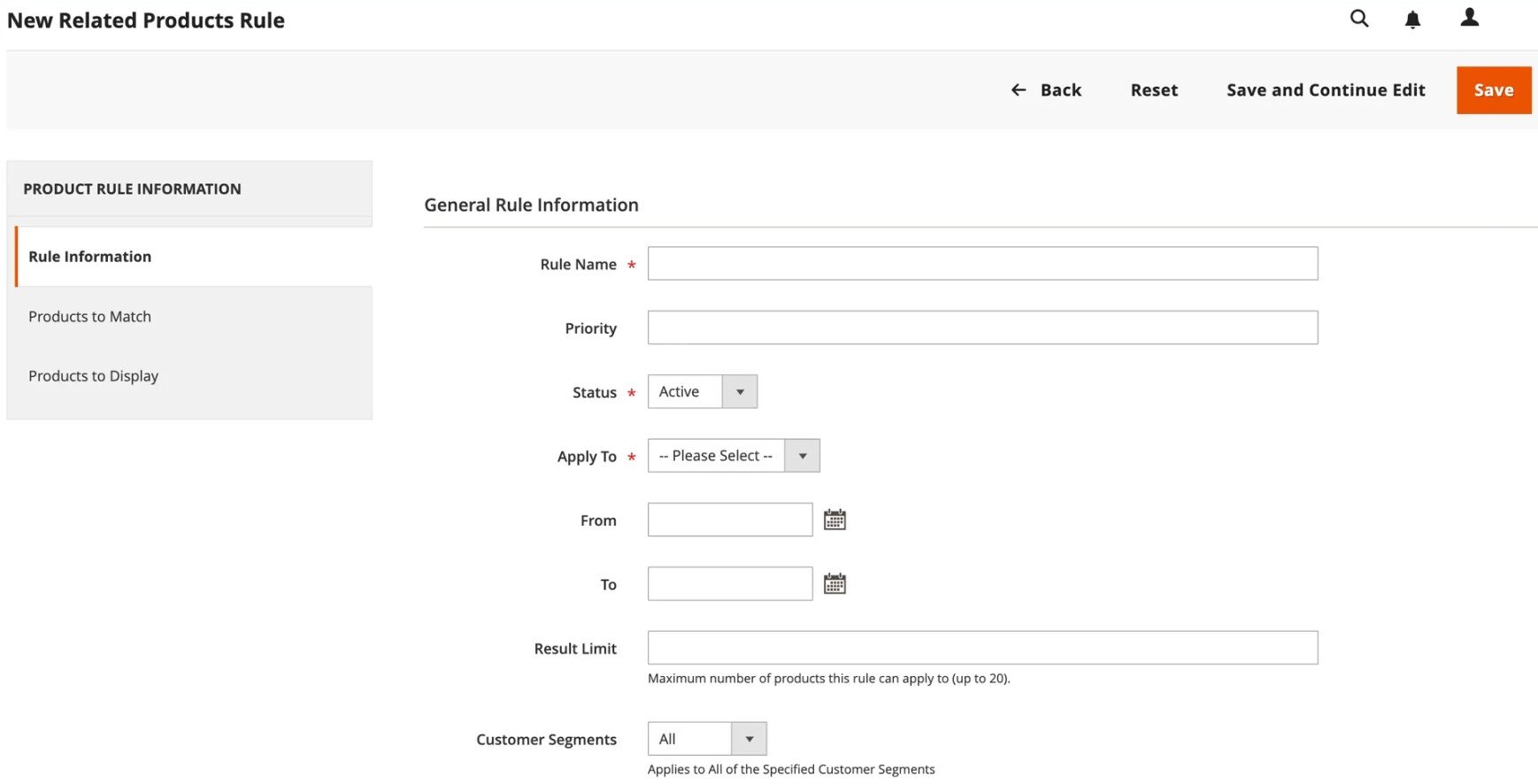Focus the Rule Name input field

(x=982, y=264)
